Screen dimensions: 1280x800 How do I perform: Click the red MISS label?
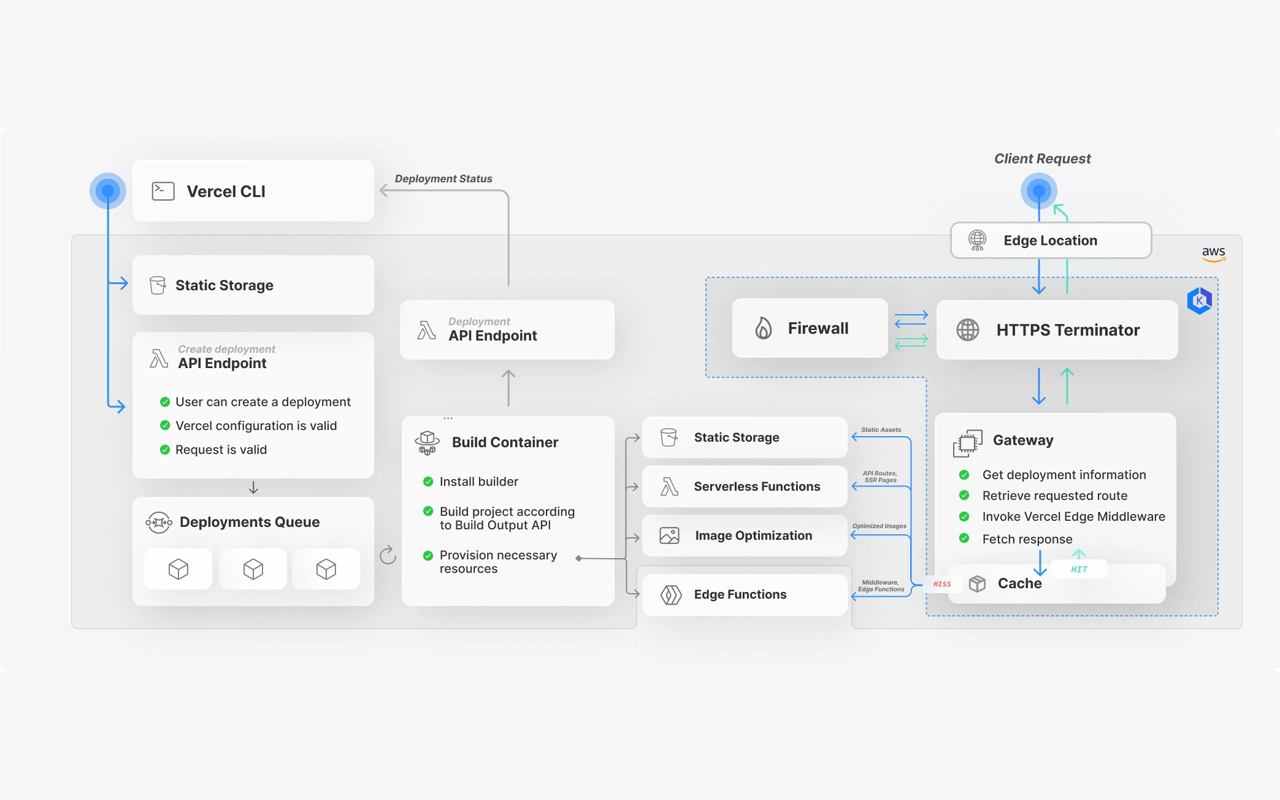[x=942, y=584]
